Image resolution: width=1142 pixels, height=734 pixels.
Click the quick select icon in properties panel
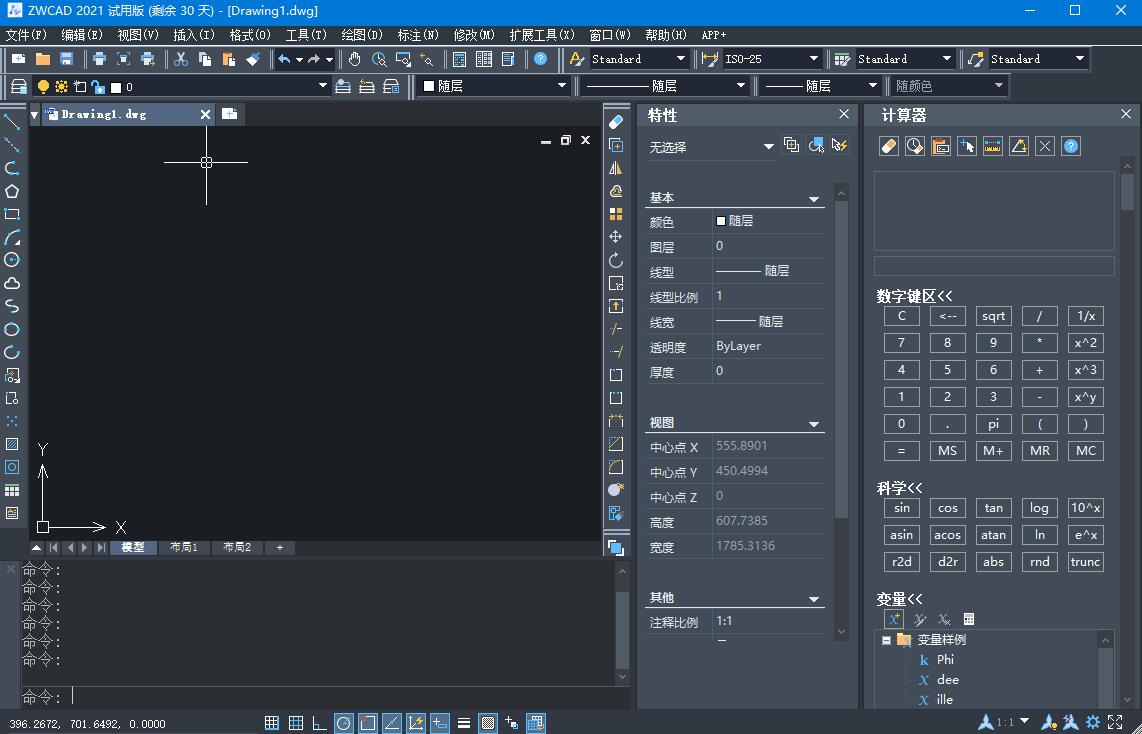840,146
